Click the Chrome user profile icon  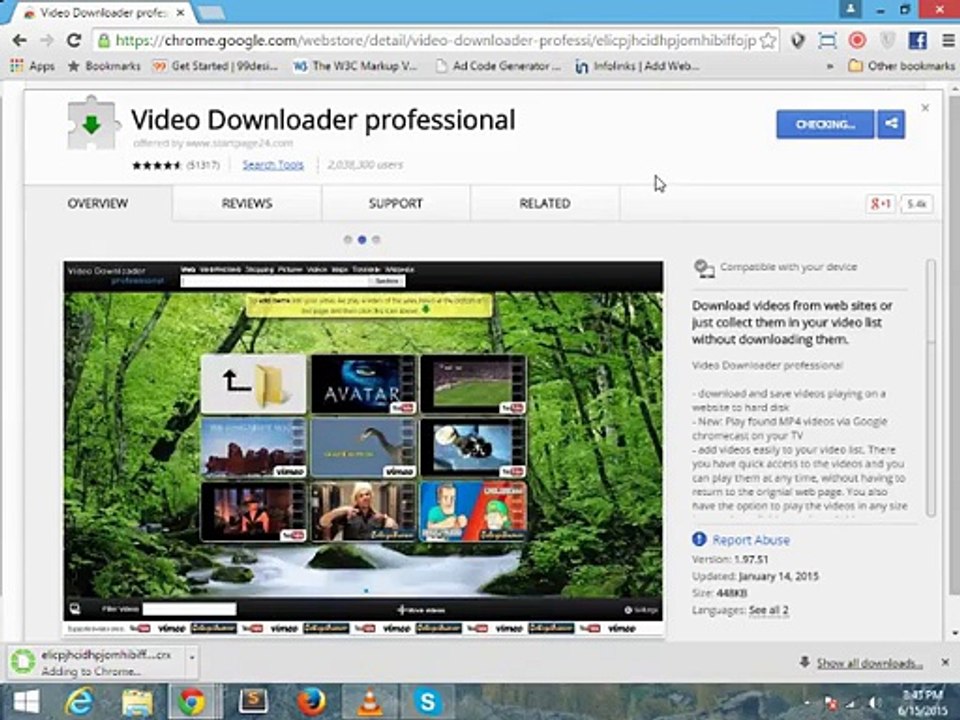coord(850,9)
